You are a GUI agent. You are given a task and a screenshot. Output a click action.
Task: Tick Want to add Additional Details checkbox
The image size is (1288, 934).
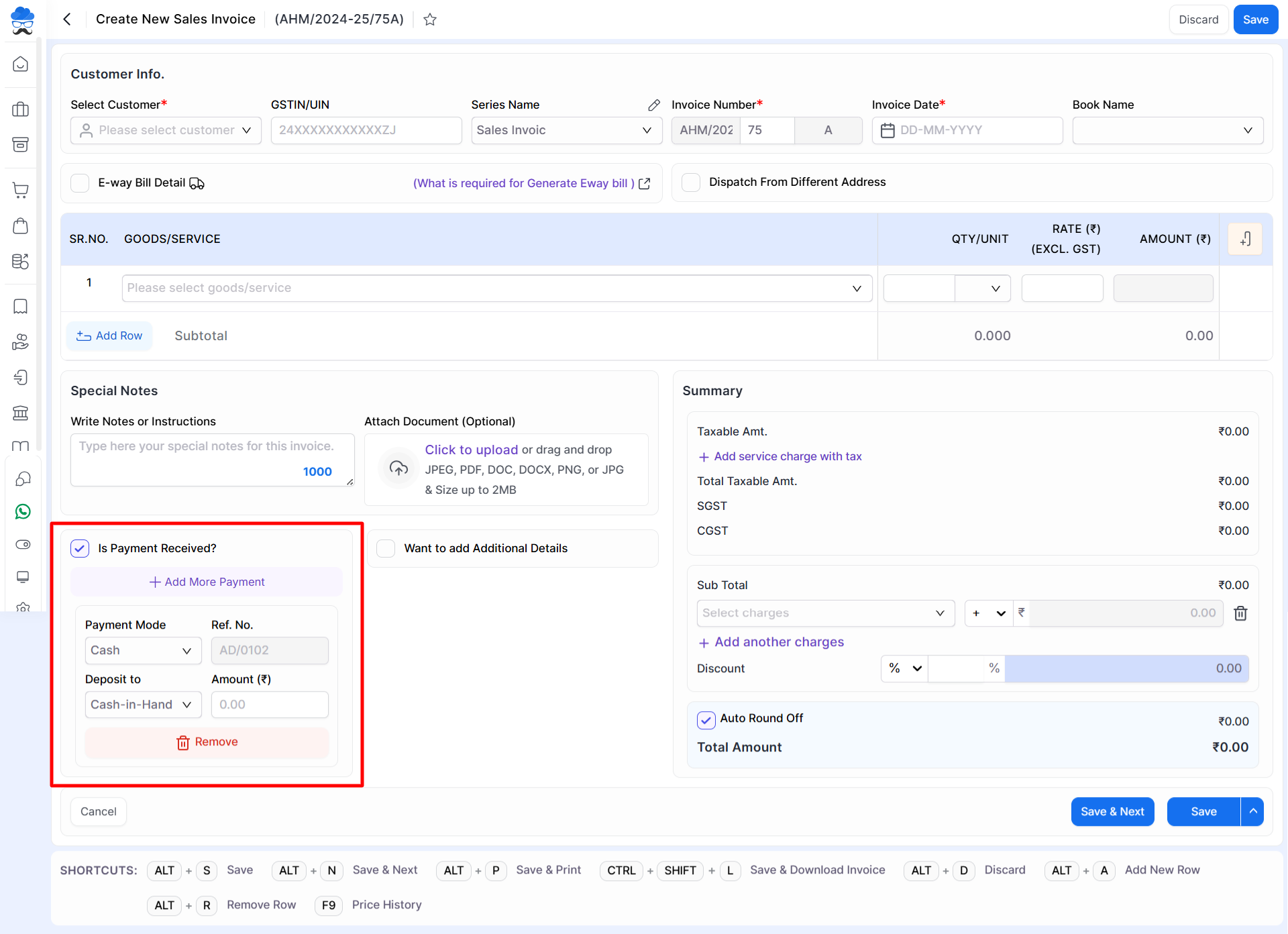[386, 548]
